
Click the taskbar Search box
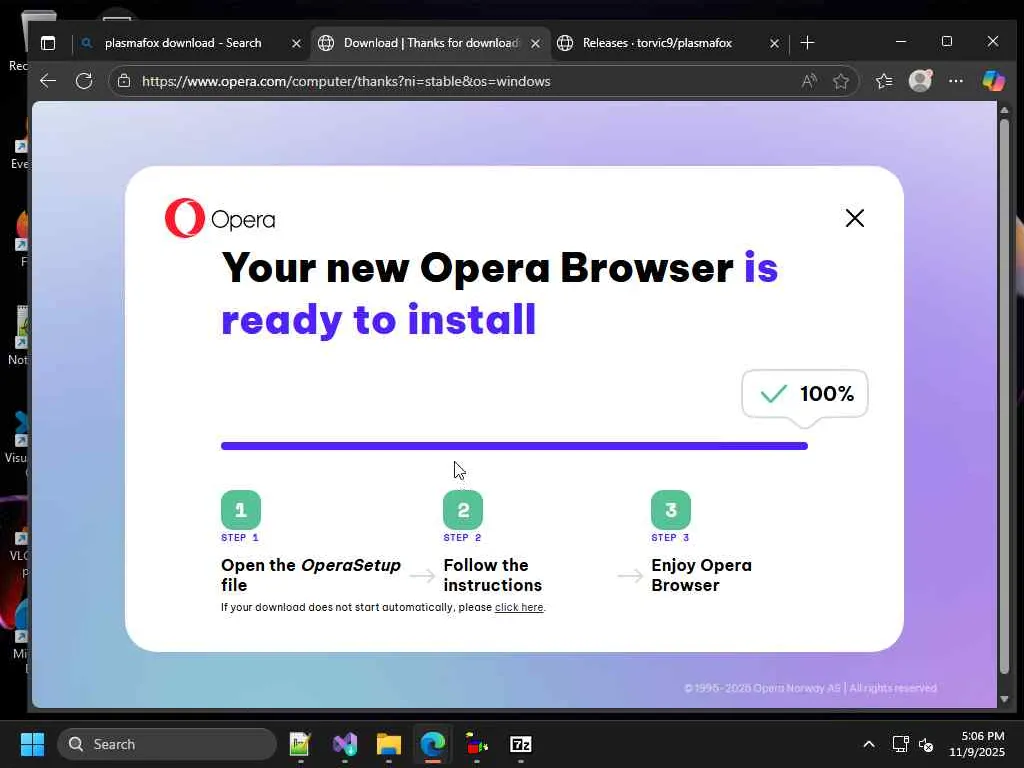(x=167, y=744)
